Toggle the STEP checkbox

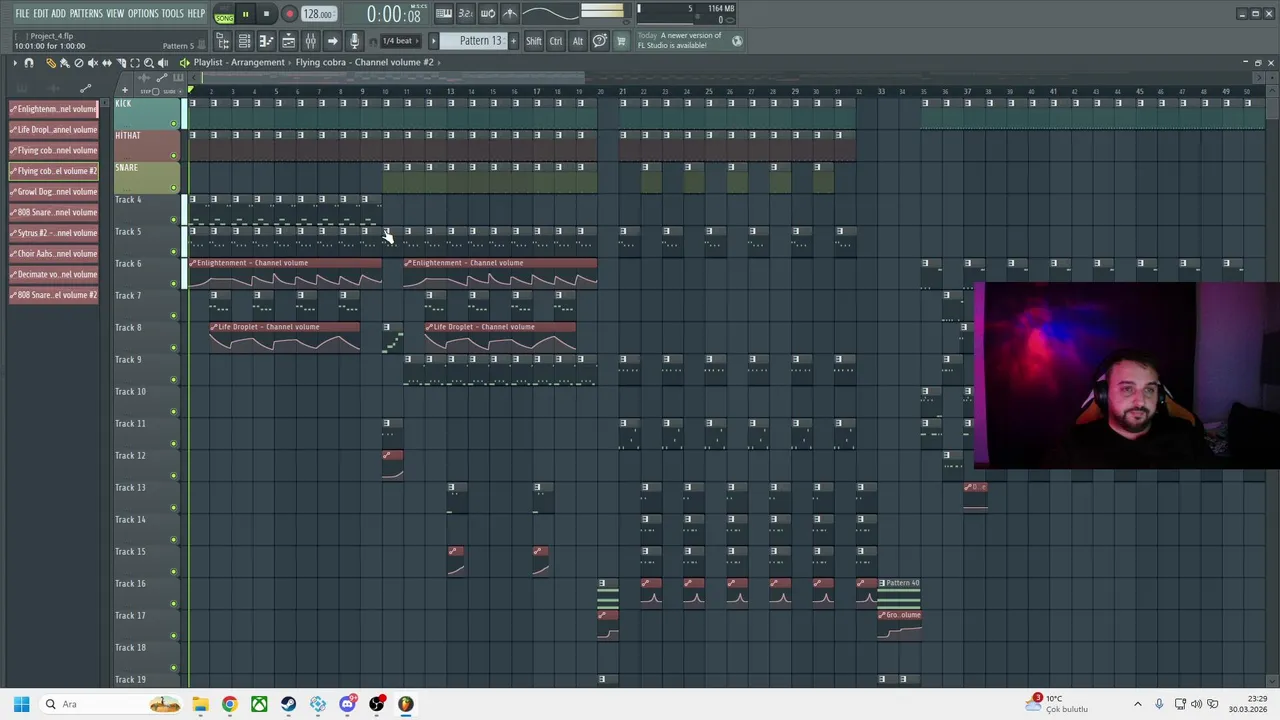(155, 91)
